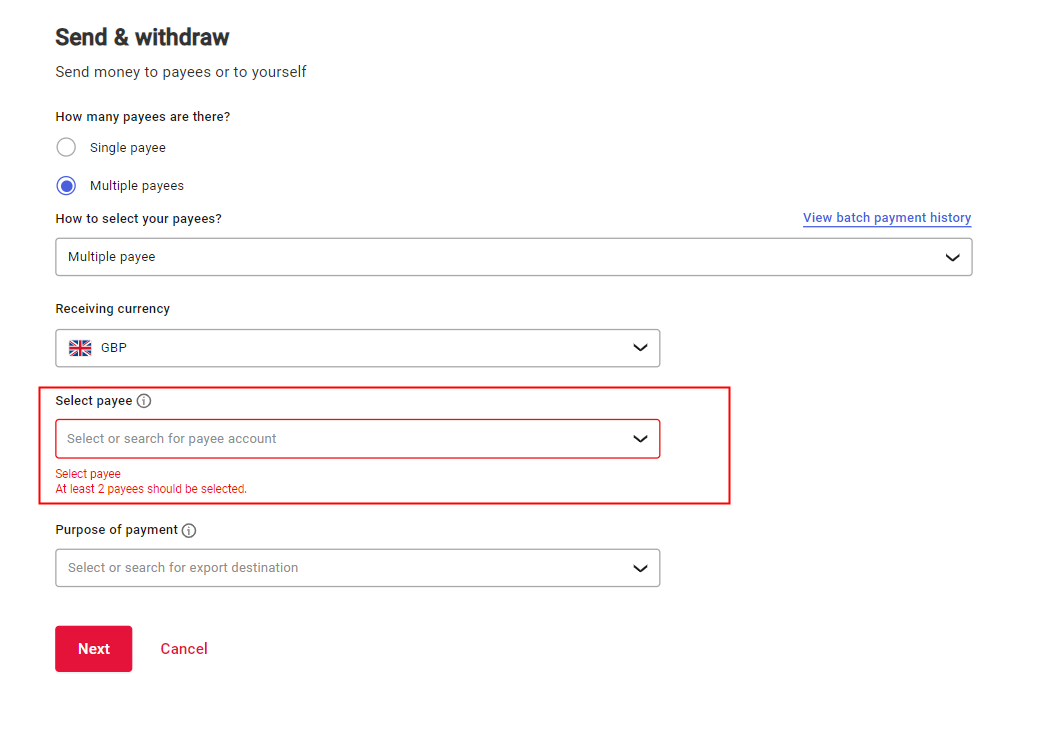The width and height of the screenshot is (1037, 742).
Task: Focus the payee account search field
Action: click(x=340, y=439)
